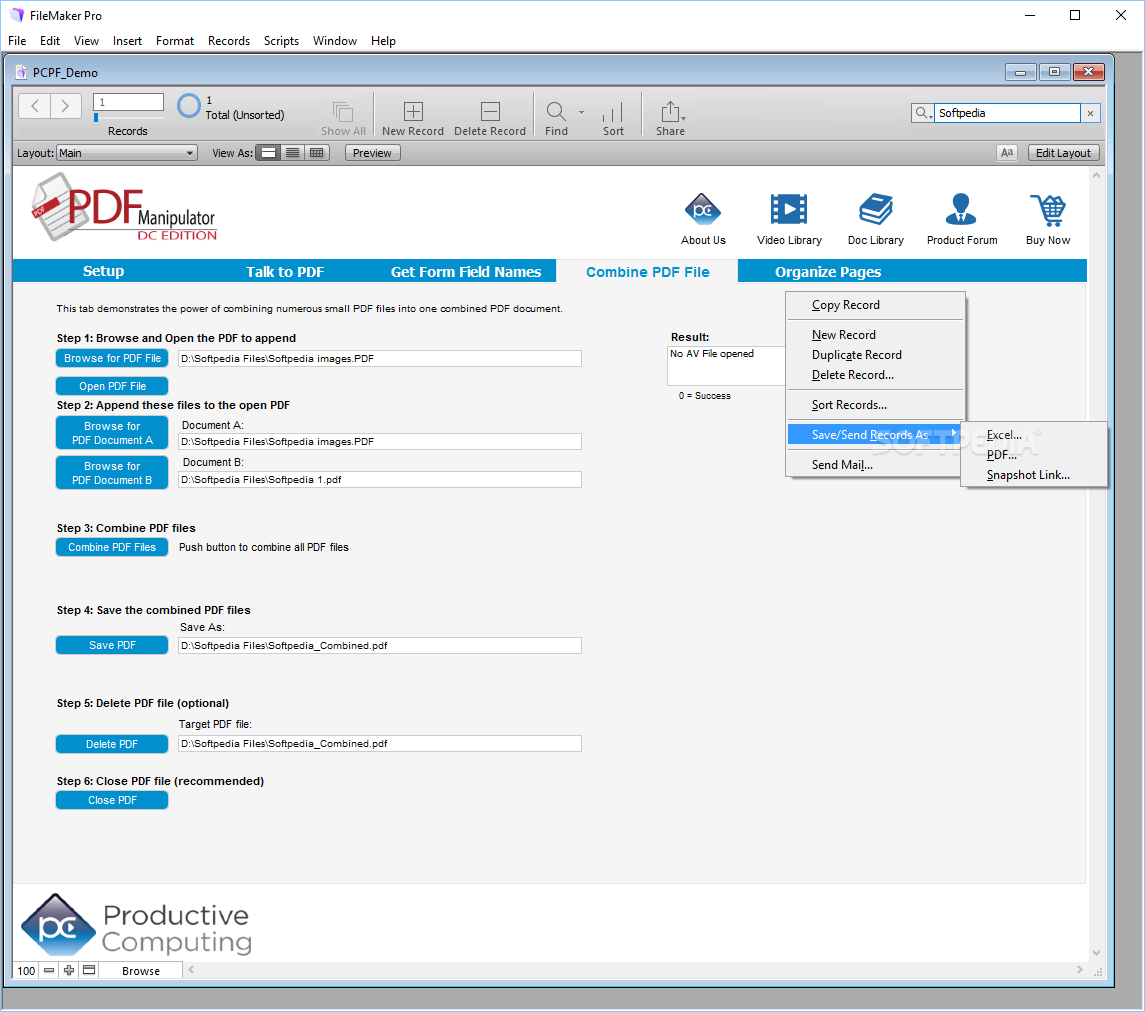Choose Snapshot Link... in submenu

click(x=1034, y=475)
